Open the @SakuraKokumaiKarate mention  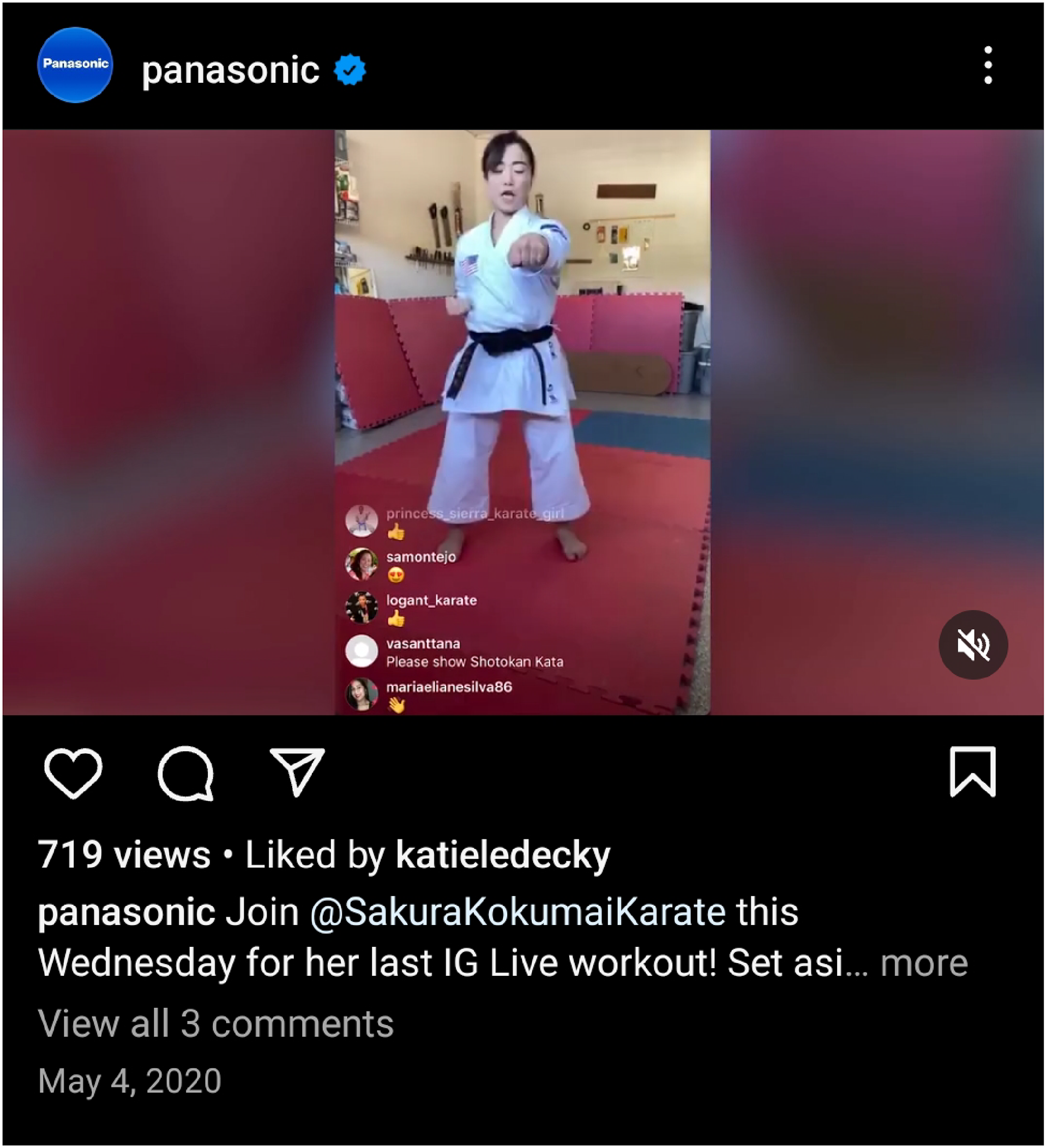click(x=518, y=911)
